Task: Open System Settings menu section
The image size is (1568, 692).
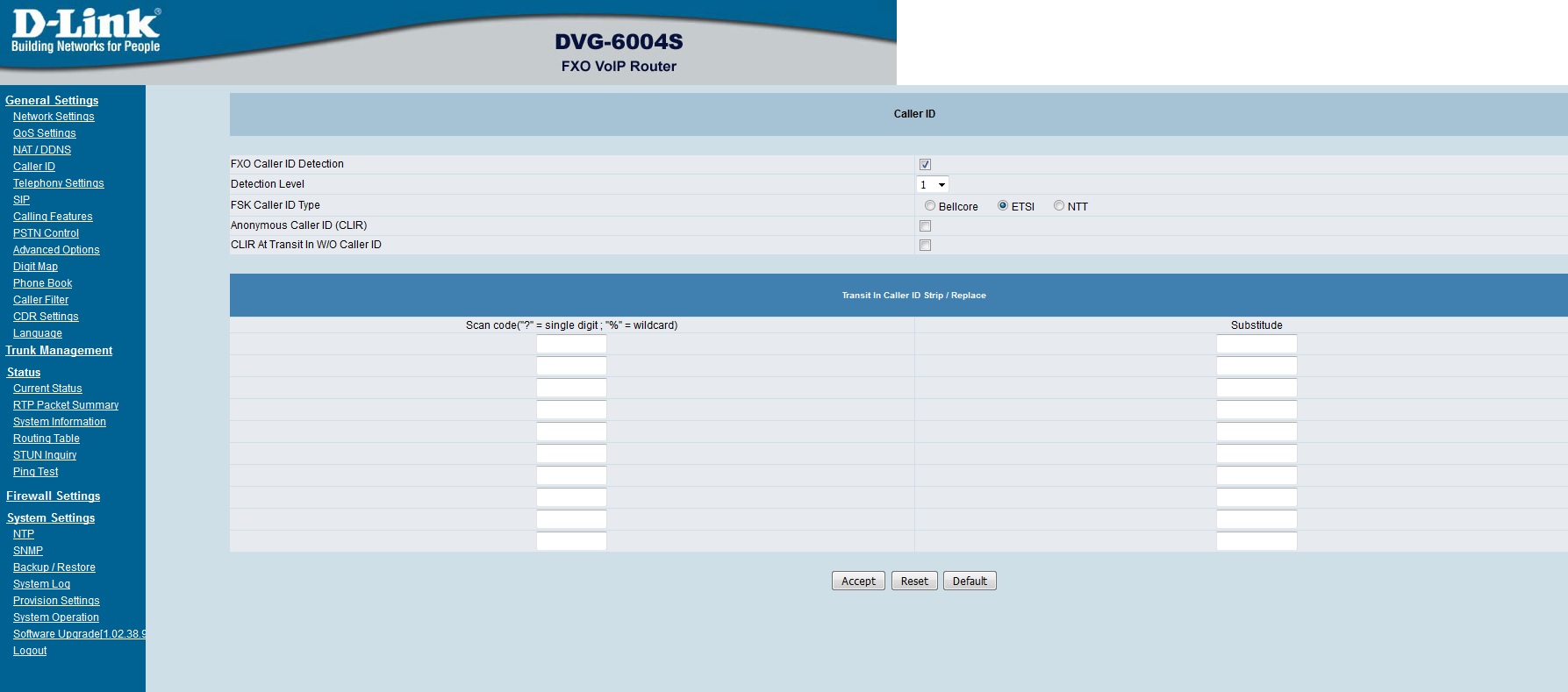Action: [x=51, y=518]
